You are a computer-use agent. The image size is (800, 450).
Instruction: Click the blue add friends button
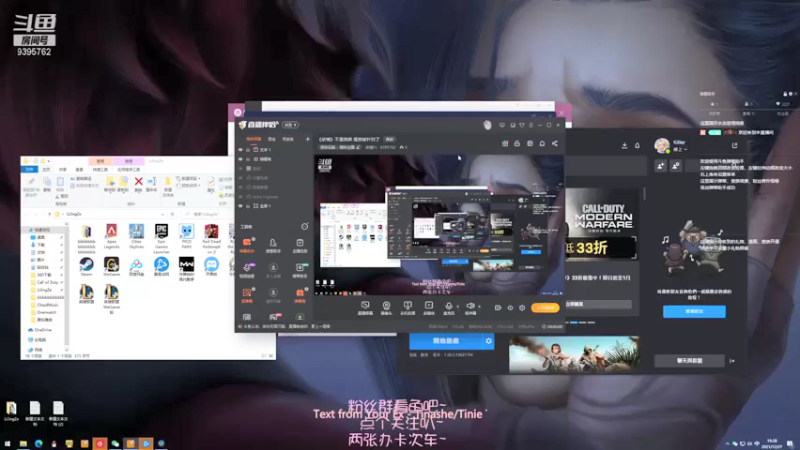point(694,311)
